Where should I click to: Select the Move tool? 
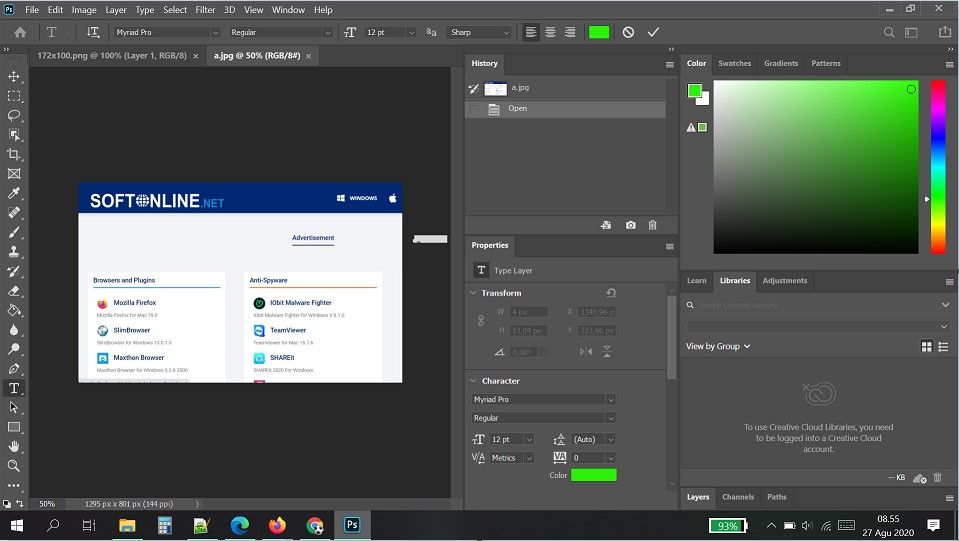click(13, 76)
